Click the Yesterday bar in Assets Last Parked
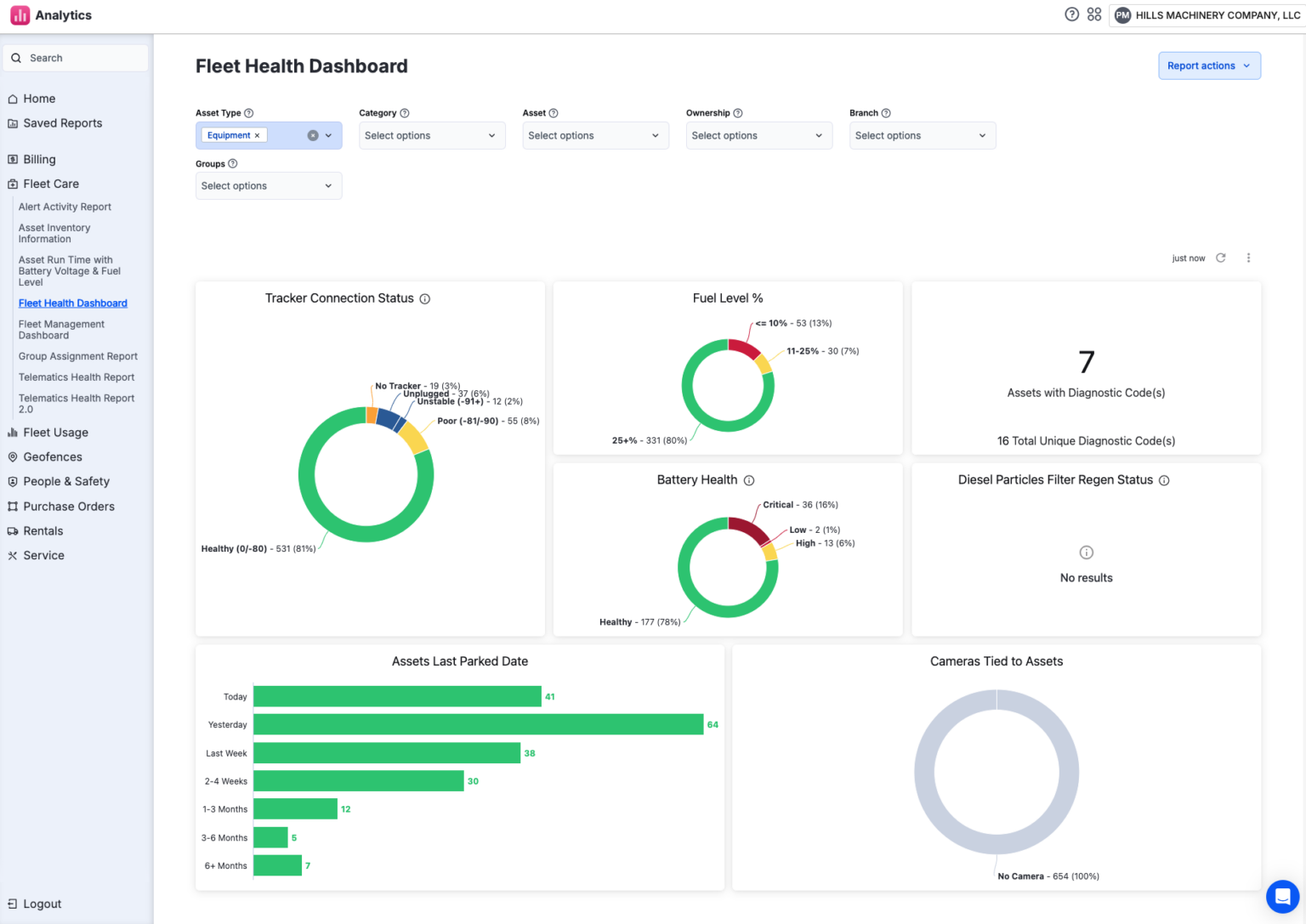This screenshot has width=1306, height=924. click(478, 724)
